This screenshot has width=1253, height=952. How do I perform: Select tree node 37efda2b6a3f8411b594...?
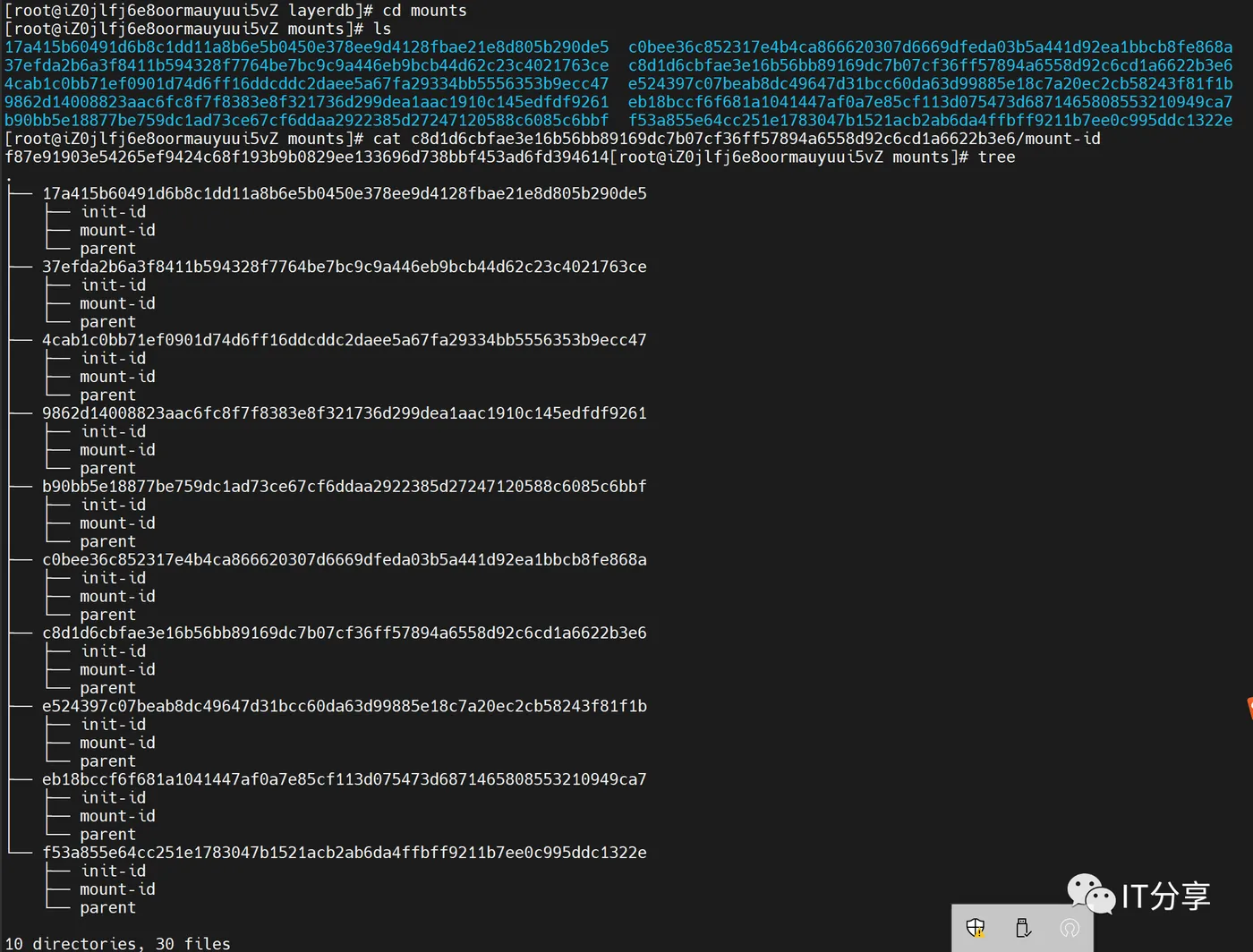click(345, 267)
